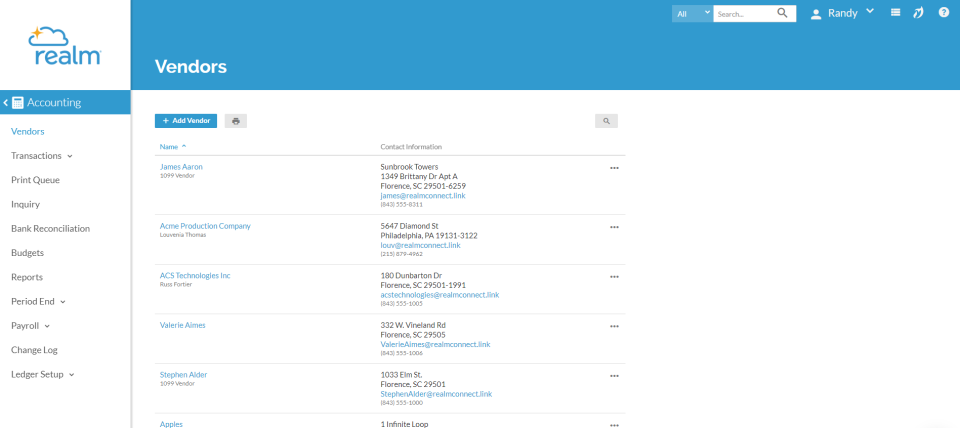
Task: Click the vendor list search icon
Action: pyautogui.click(x=606, y=121)
